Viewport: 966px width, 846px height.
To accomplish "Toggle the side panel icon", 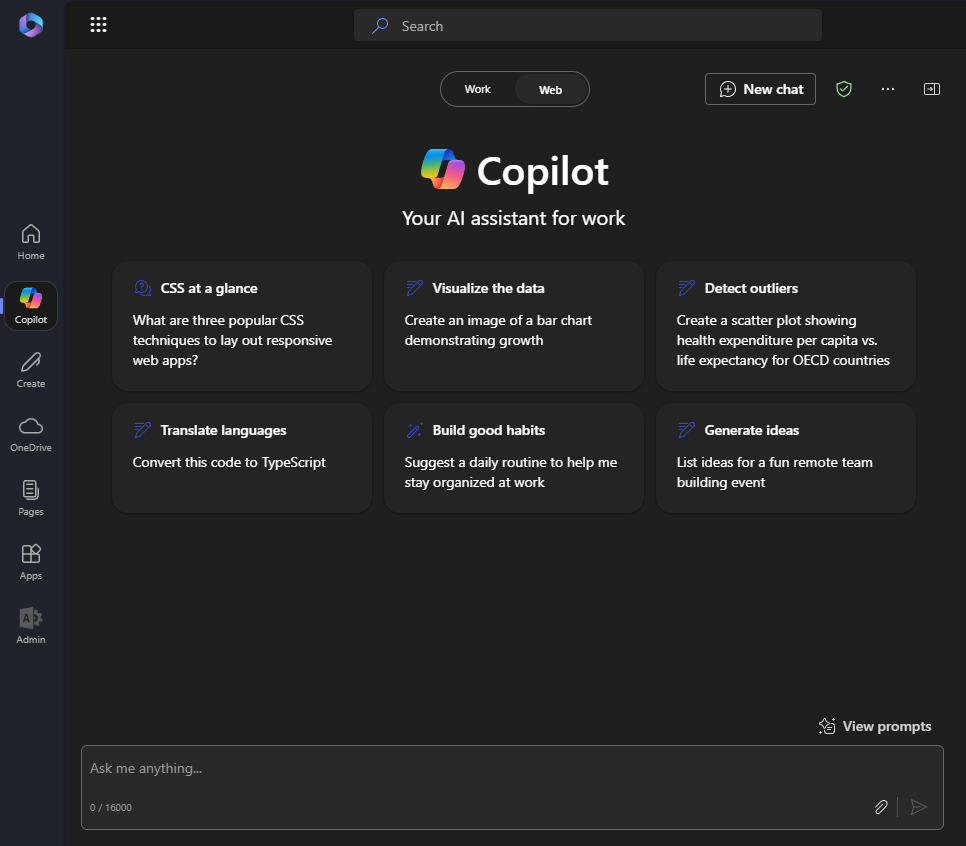I will click(x=932, y=89).
